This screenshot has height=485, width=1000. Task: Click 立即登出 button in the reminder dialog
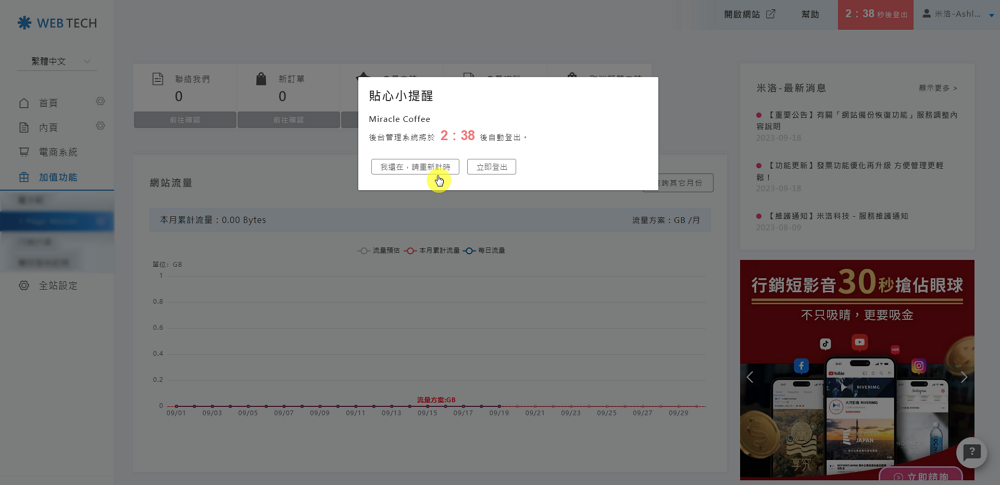click(x=491, y=167)
